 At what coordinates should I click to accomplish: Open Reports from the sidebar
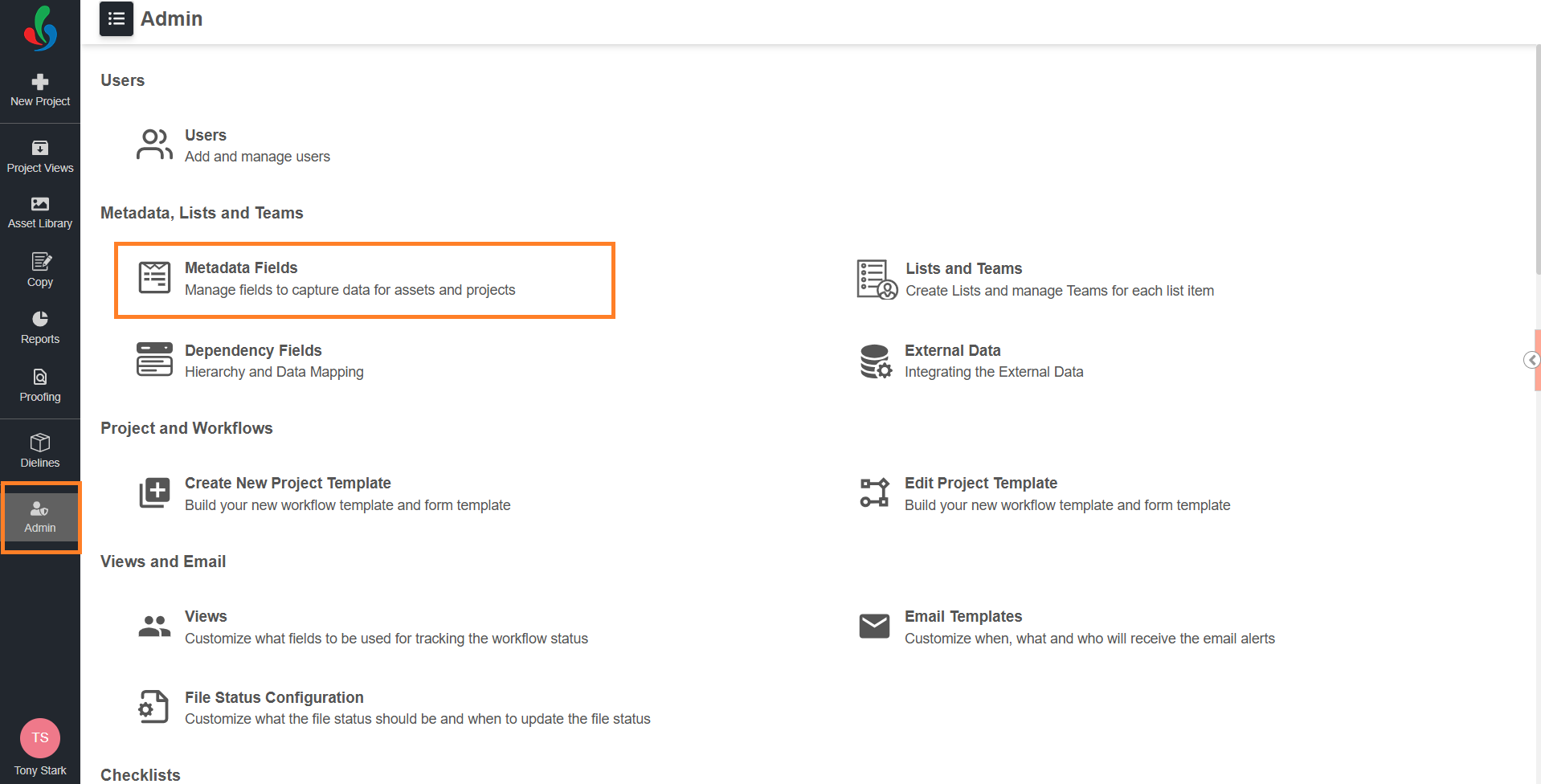pyautogui.click(x=40, y=328)
